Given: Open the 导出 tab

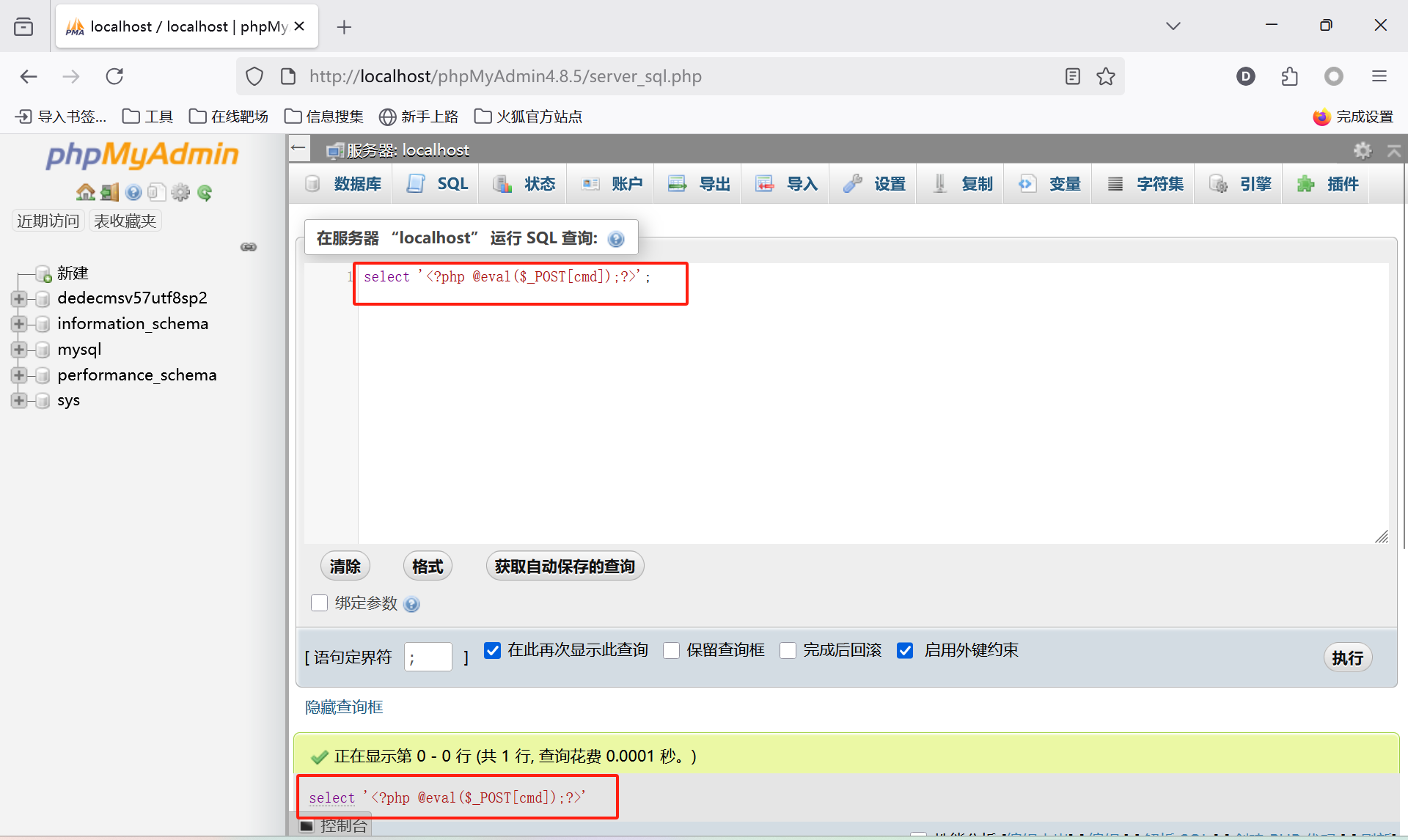Looking at the screenshot, I should point(699,184).
